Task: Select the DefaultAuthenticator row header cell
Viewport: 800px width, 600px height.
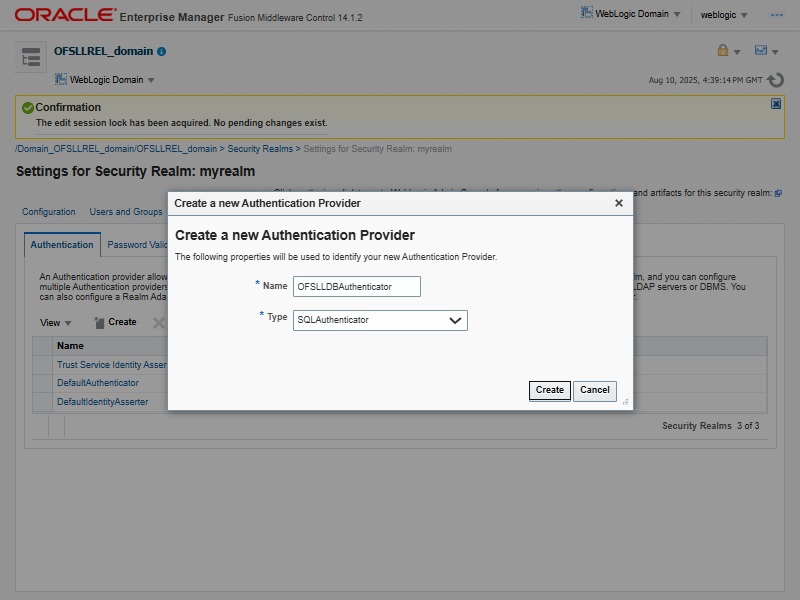Action: pos(42,383)
